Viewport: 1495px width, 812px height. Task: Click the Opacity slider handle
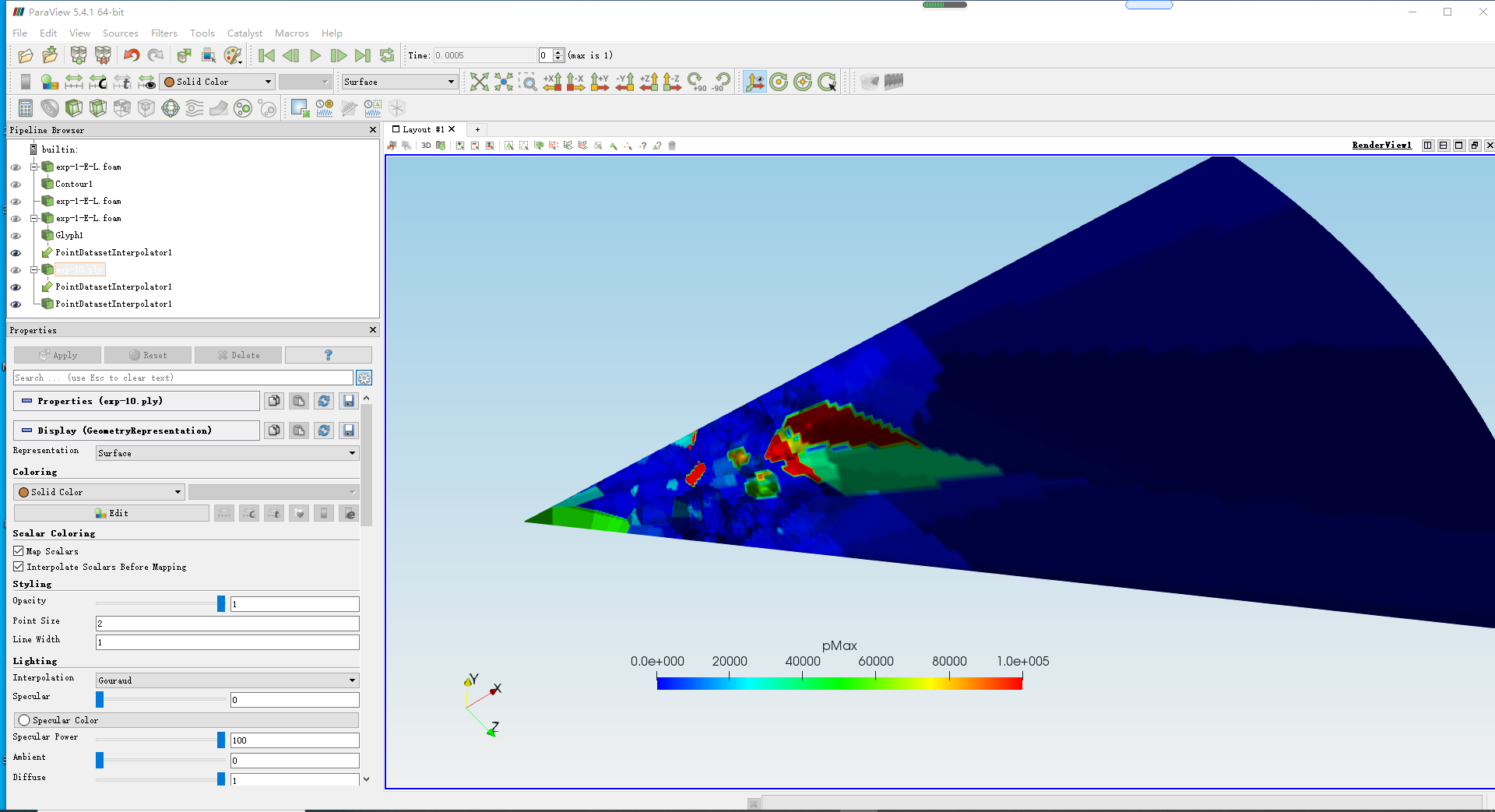tap(221, 603)
